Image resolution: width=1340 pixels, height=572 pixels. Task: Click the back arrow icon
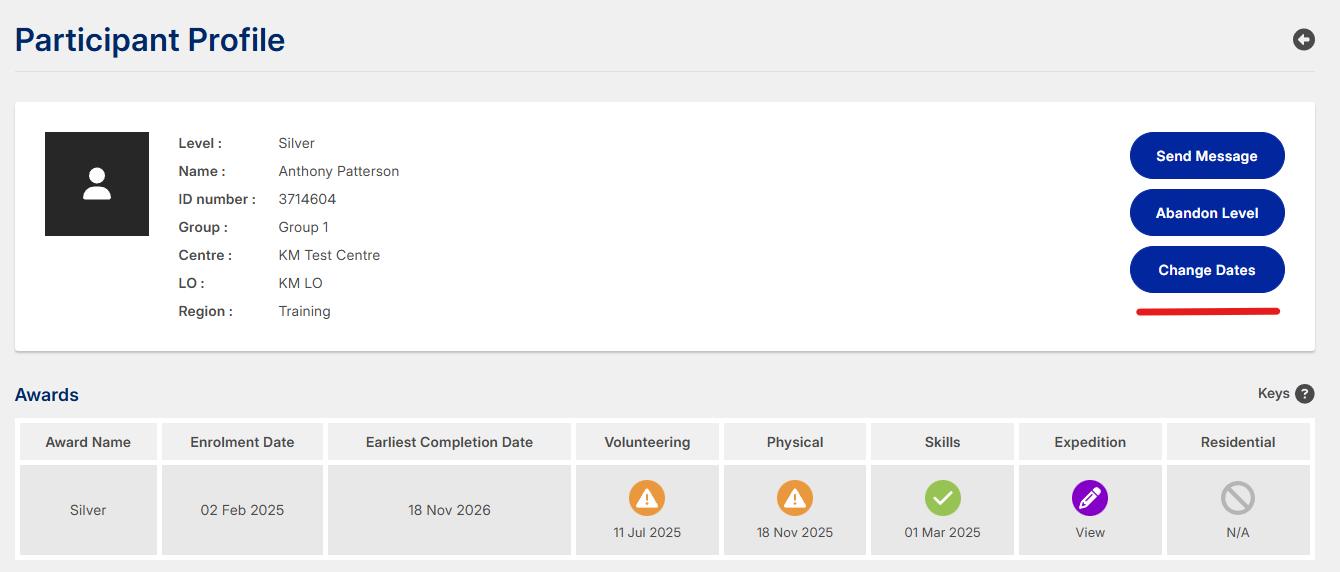(x=1303, y=39)
